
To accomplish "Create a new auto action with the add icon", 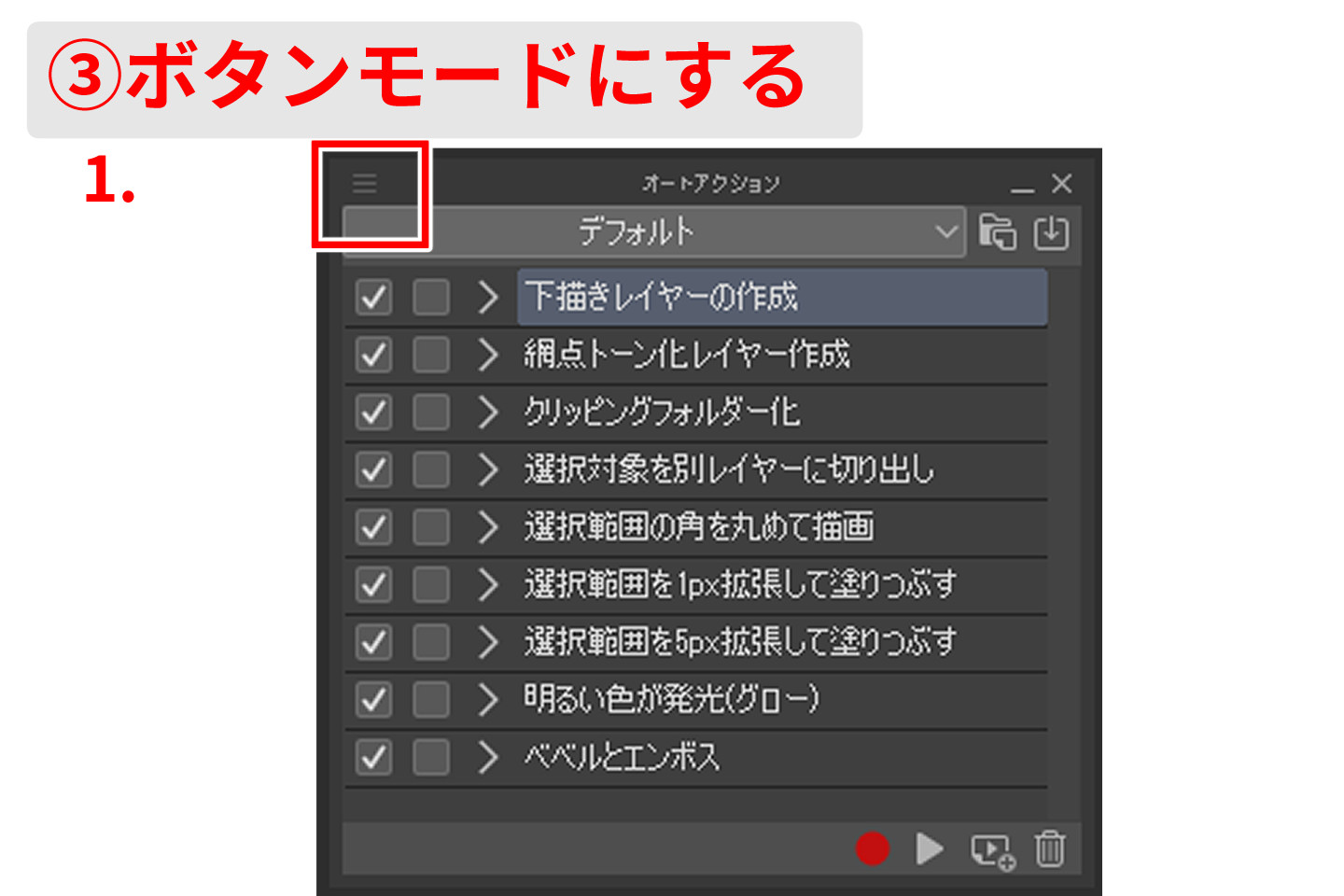I will tap(991, 849).
